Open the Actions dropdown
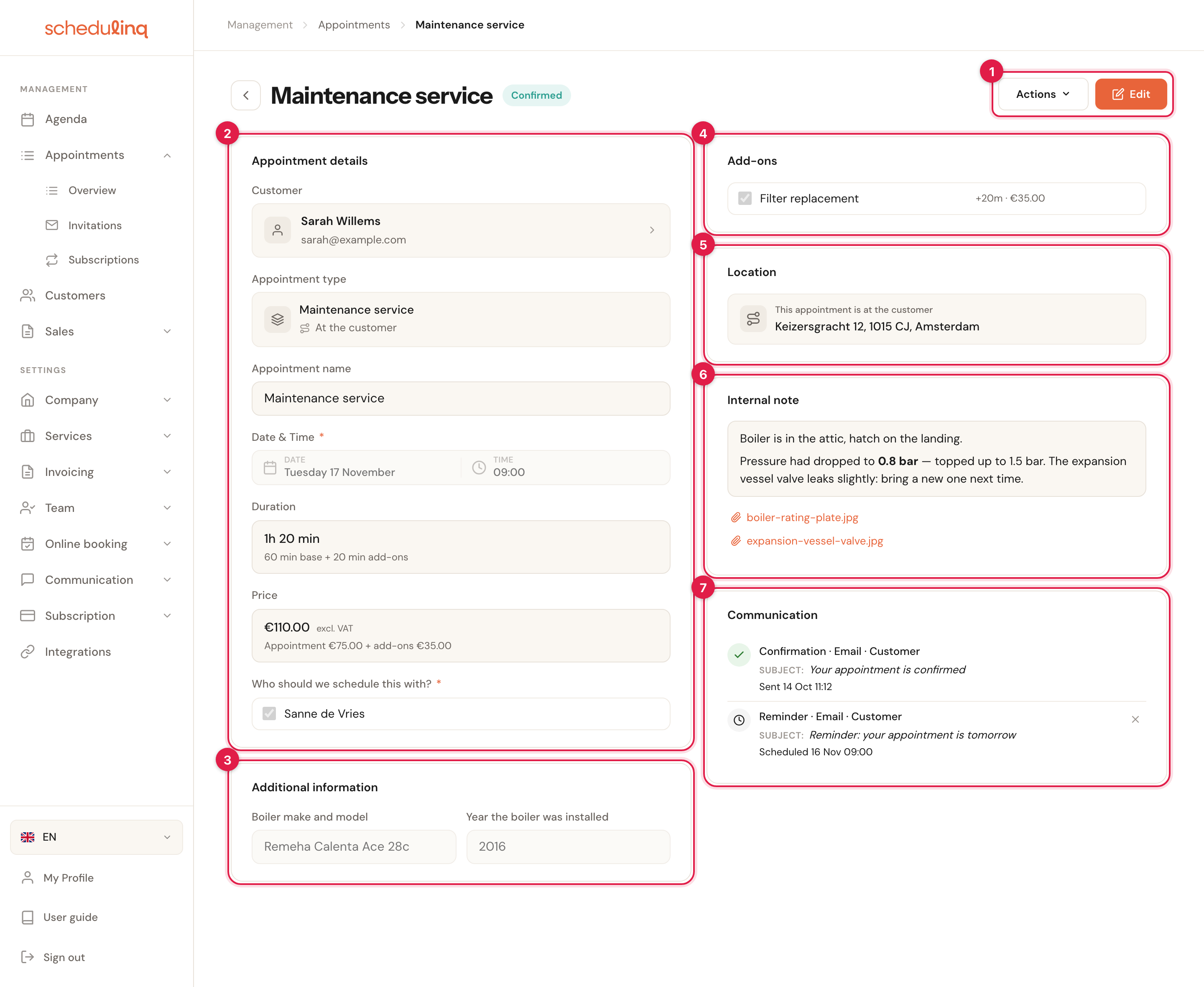Screen dimensions: 1204x987 tap(1043, 95)
